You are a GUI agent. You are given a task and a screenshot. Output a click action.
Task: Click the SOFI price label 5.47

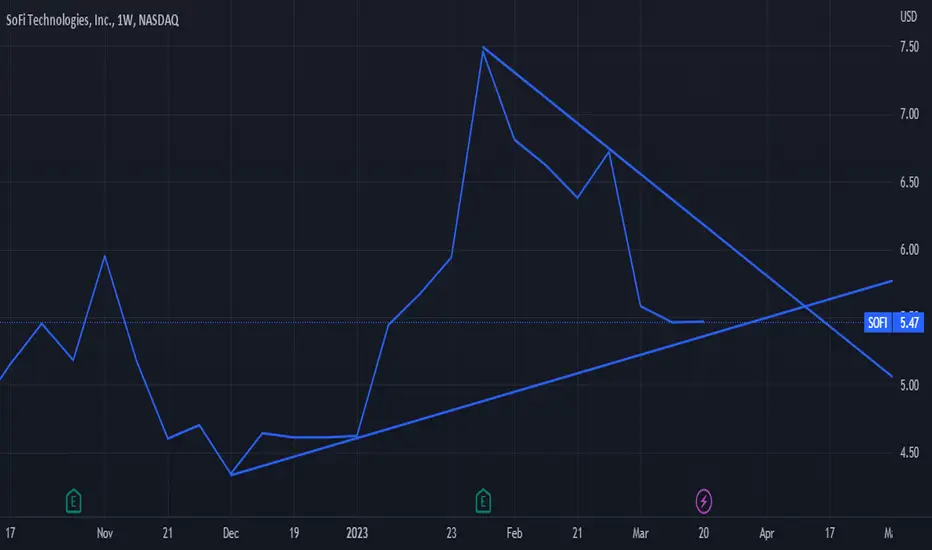coord(894,323)
